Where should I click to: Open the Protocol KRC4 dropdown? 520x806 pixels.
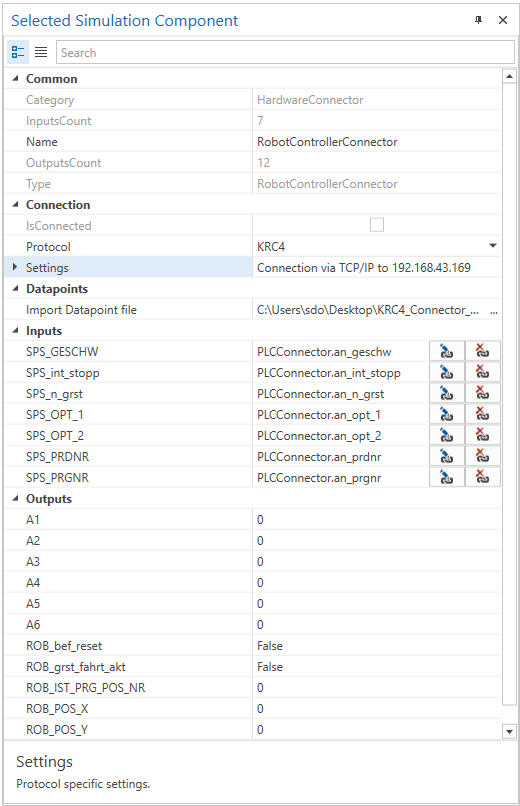point(493,246)
